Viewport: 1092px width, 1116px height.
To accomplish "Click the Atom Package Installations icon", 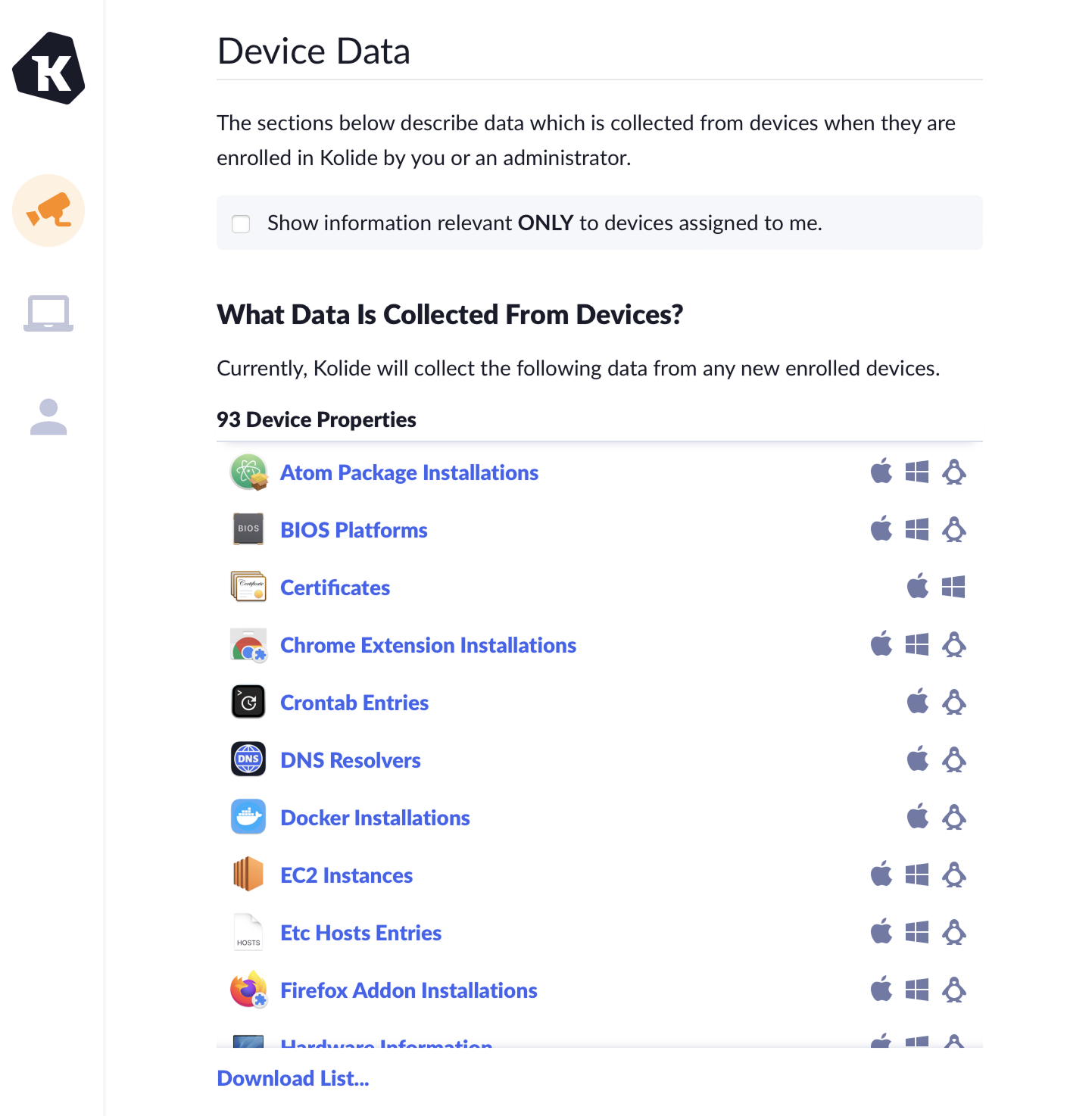I will [x=248, y=472].
